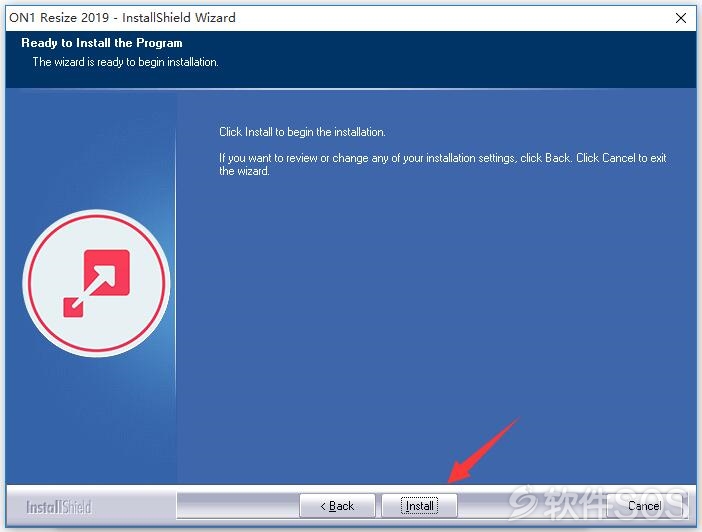
Task: Click the InstallShield brand label
Action: pos(59,507)
